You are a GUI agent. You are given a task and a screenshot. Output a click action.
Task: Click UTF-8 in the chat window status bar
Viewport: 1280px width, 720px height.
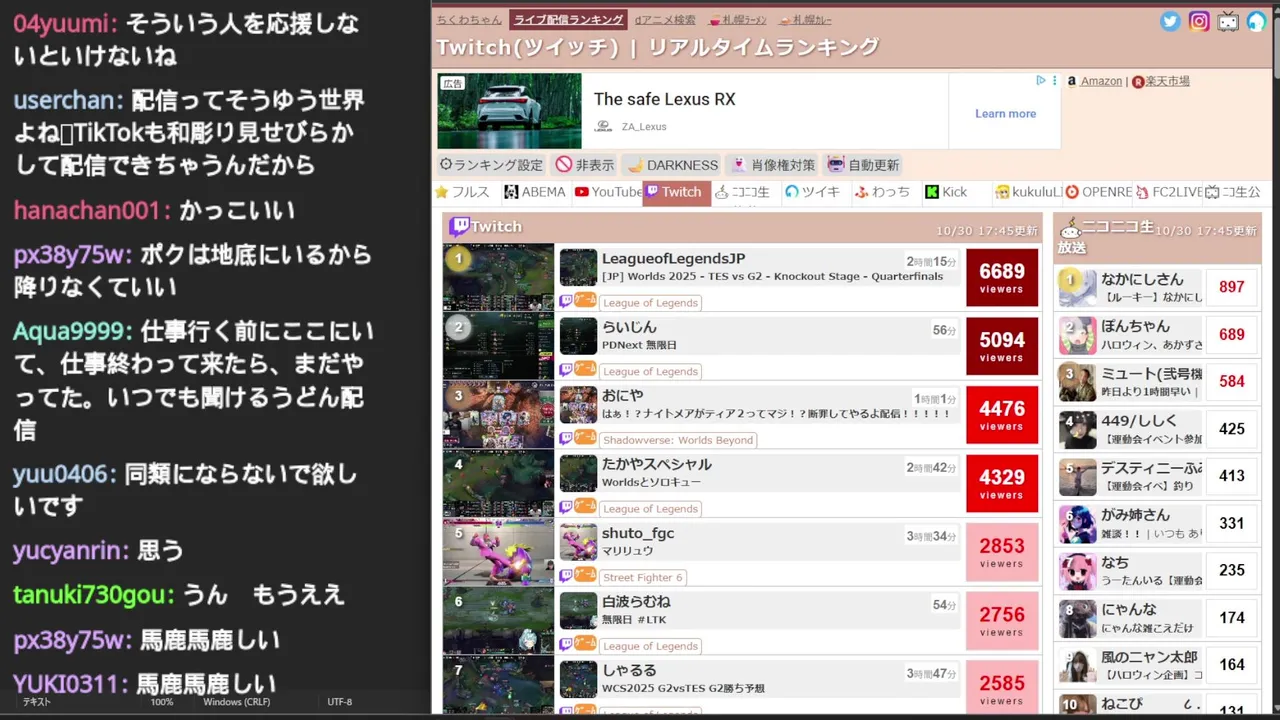click(339, 702)
